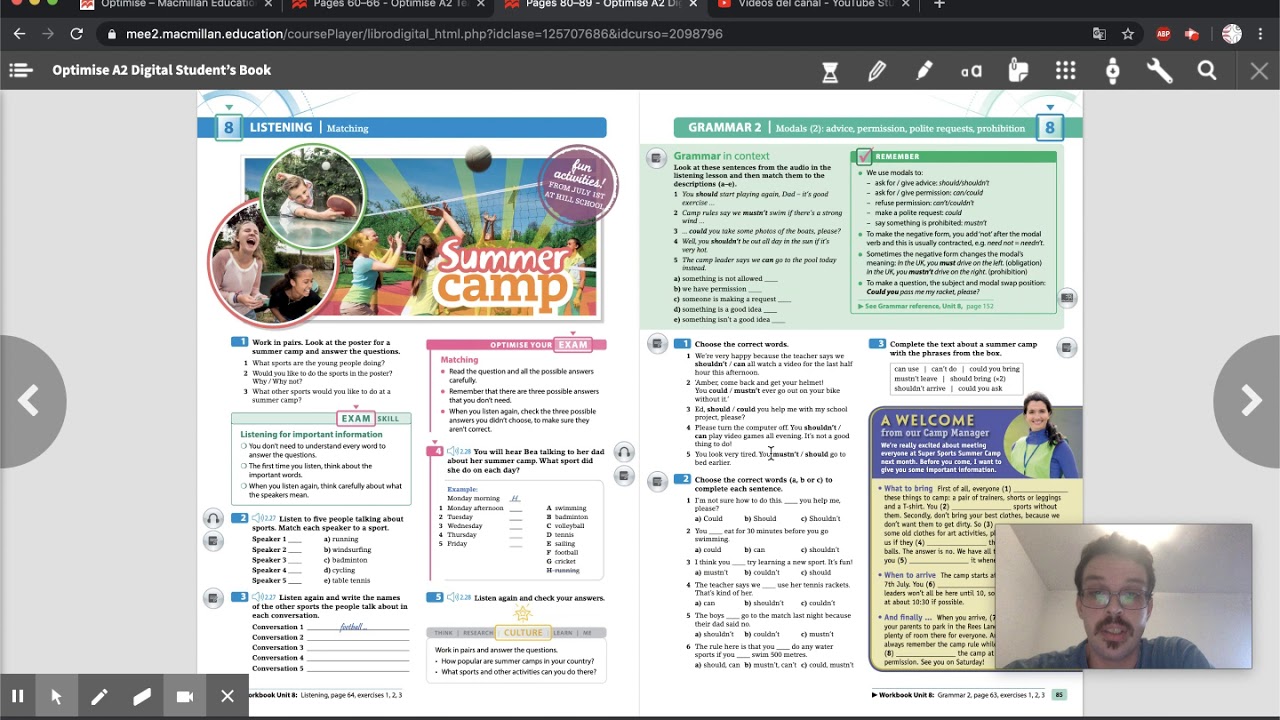Open See Grammar reference, Unit 8, page 152 link
1280x720 pixels.
tap(925, 306)
